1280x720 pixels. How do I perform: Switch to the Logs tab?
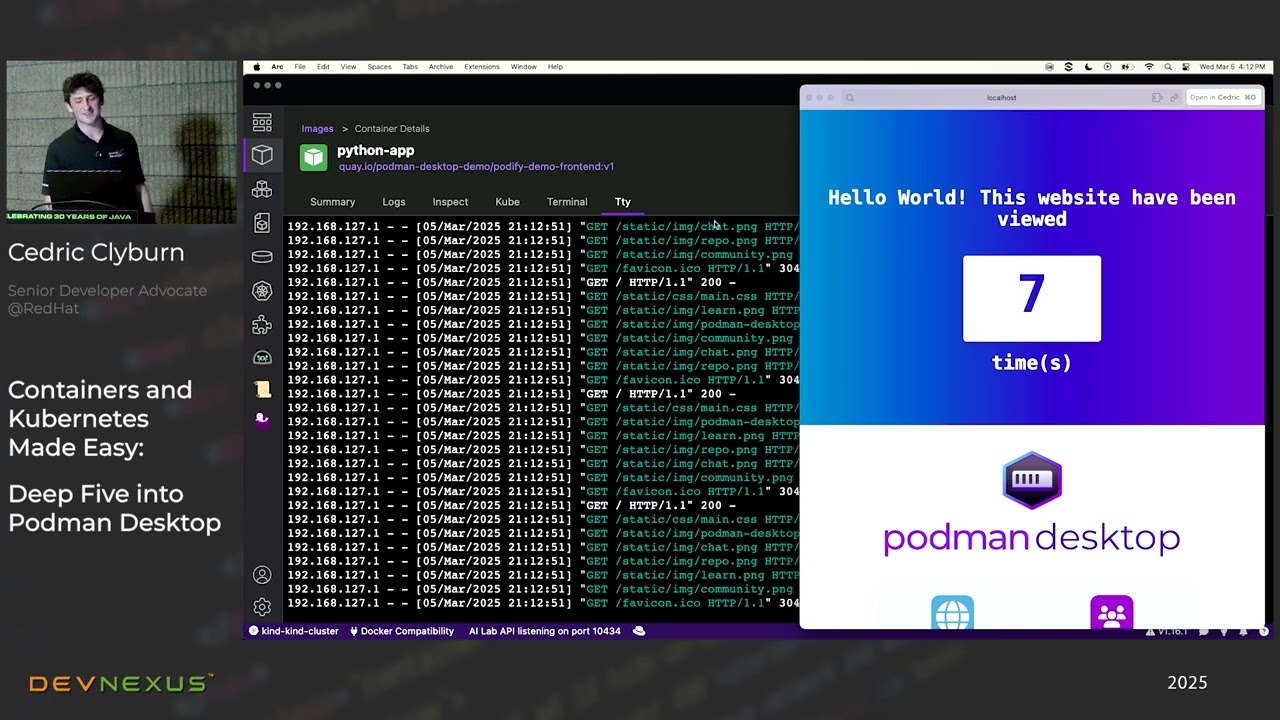394,202
